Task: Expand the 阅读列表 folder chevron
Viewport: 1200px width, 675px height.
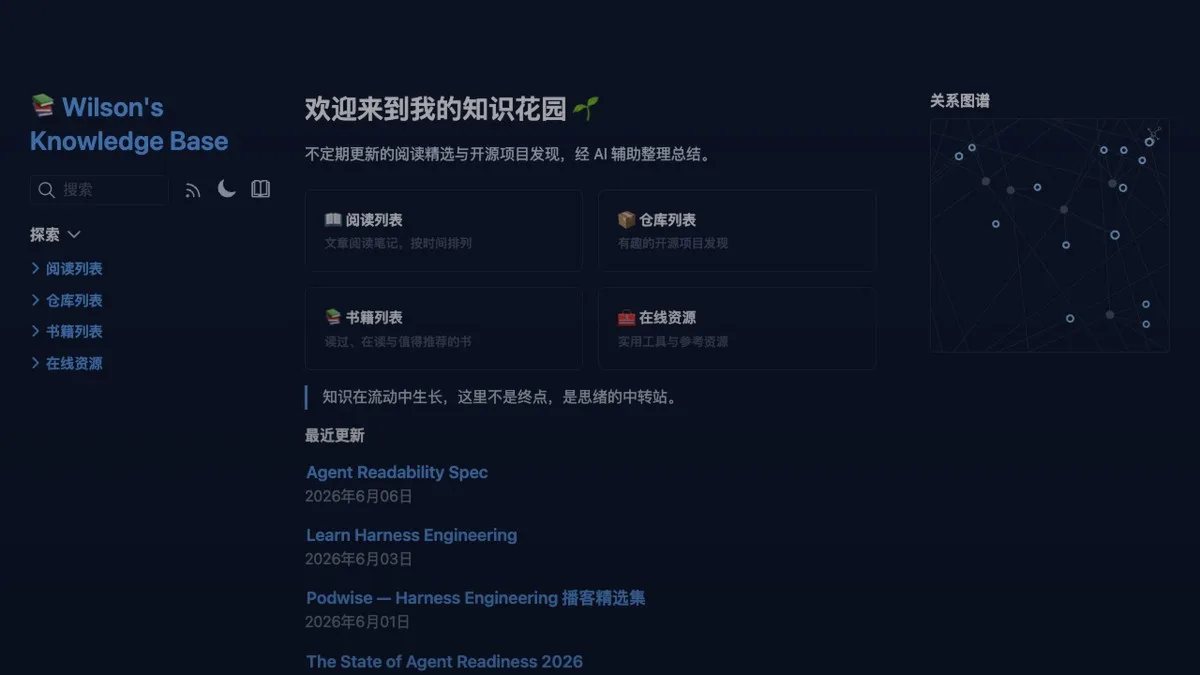Action: (x=36, y=268)
